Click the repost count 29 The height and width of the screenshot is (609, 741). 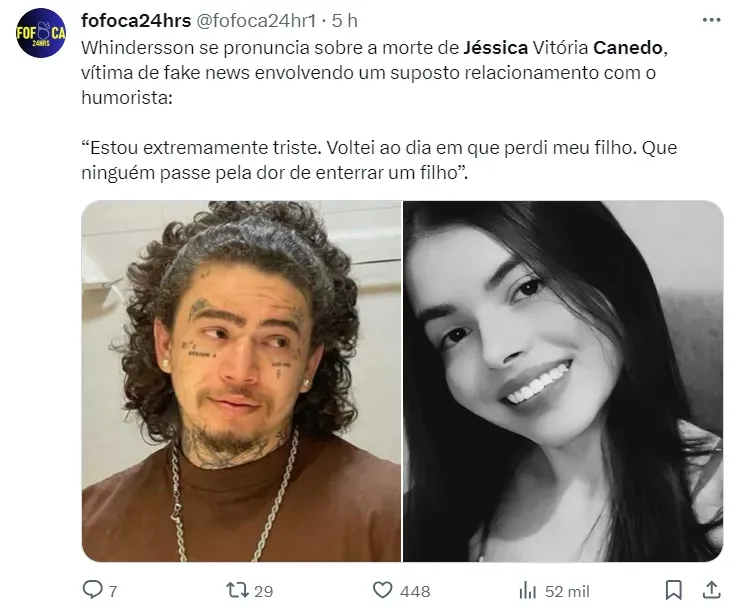click(x=264, y=591)
